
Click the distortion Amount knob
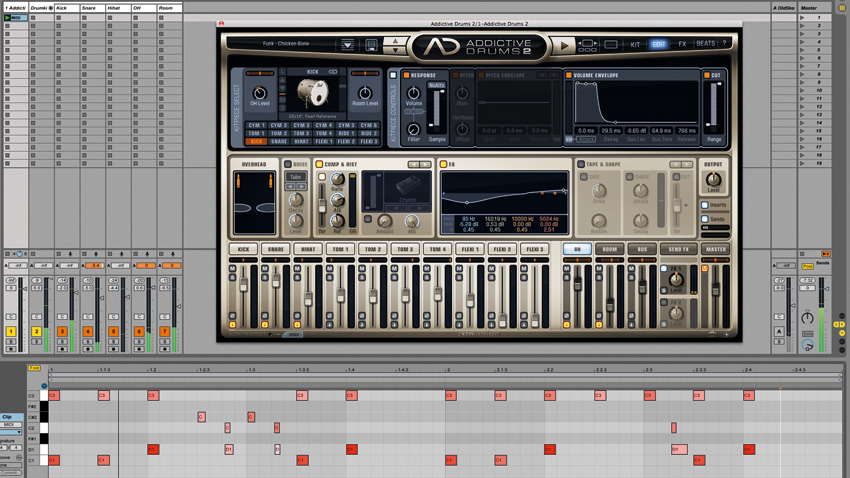(384, 221)
